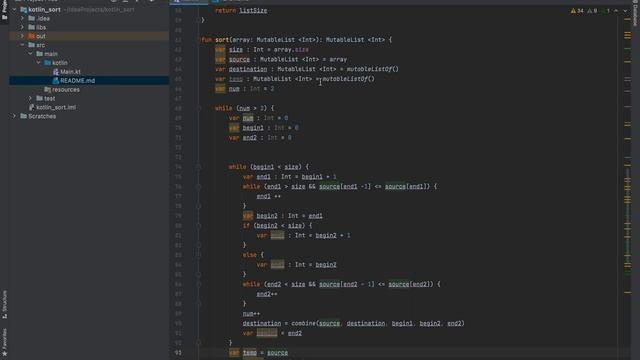Click the 'num++' statement
This screenshot has width=640, height=360.
[251, 314]
